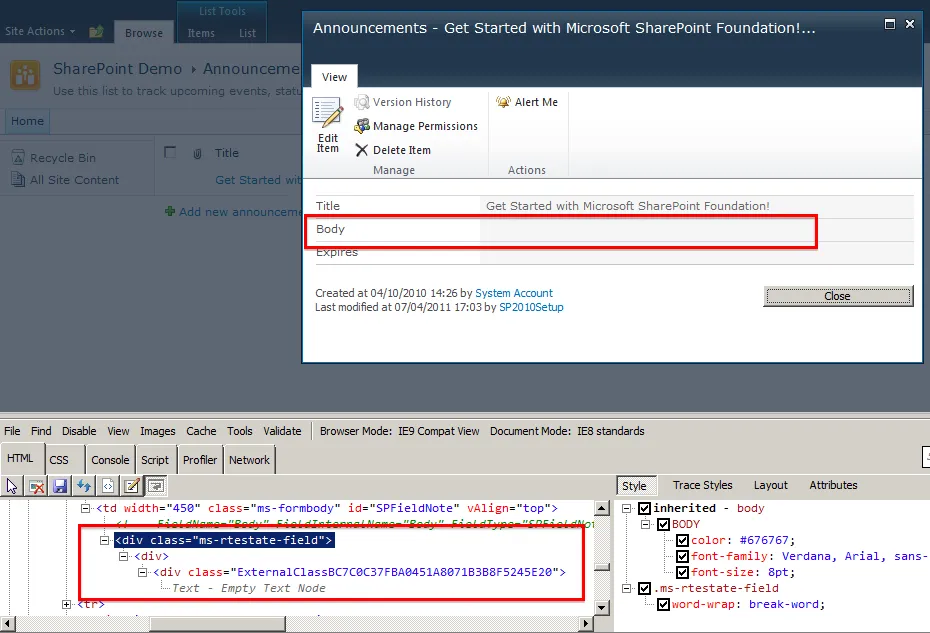The height and width of the screenshot is (633, 930).
Task: Click Document Mode: IE8 standards
Action: coord(567,431)
